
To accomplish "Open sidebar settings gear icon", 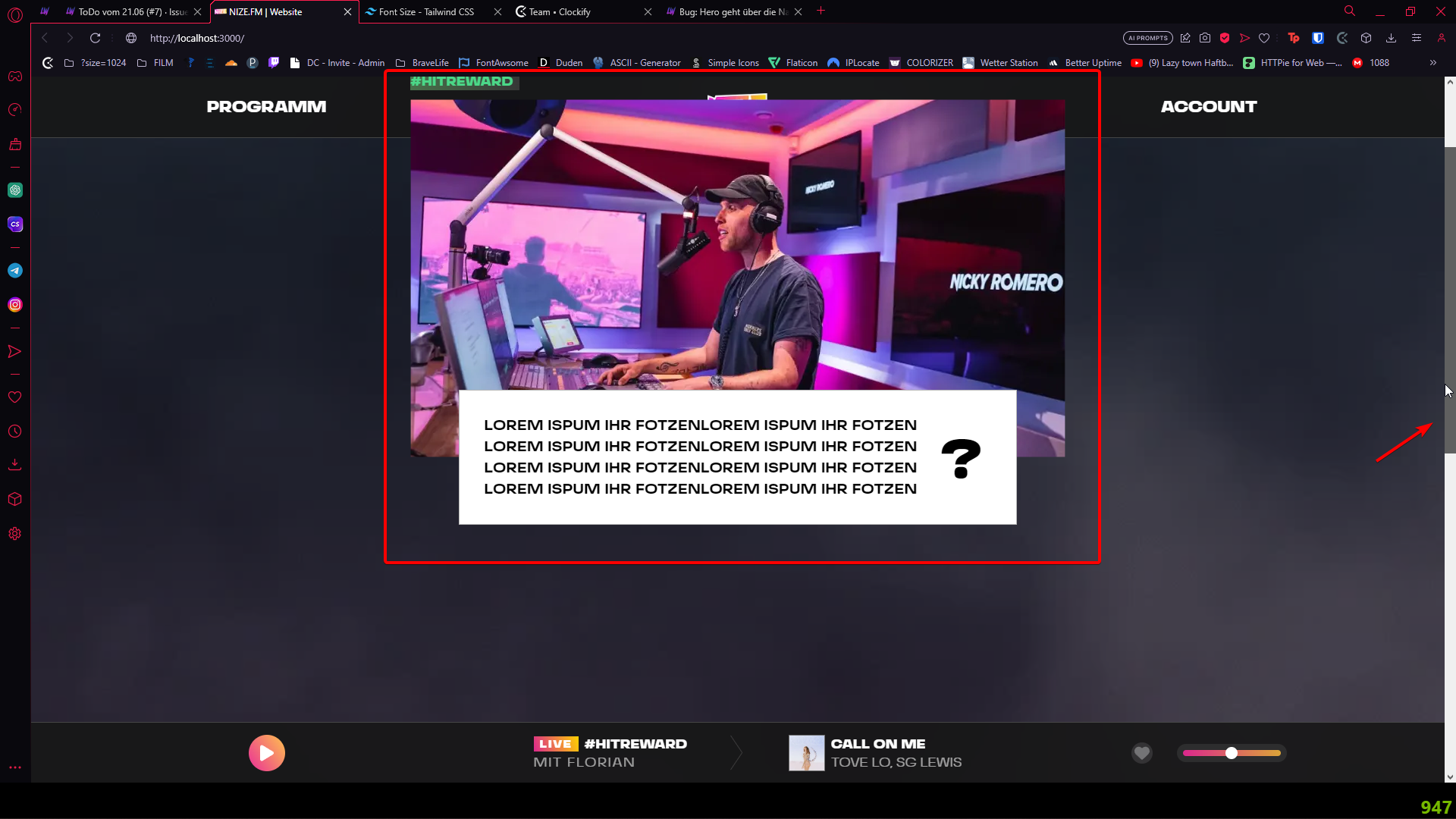I will point(15,534).
